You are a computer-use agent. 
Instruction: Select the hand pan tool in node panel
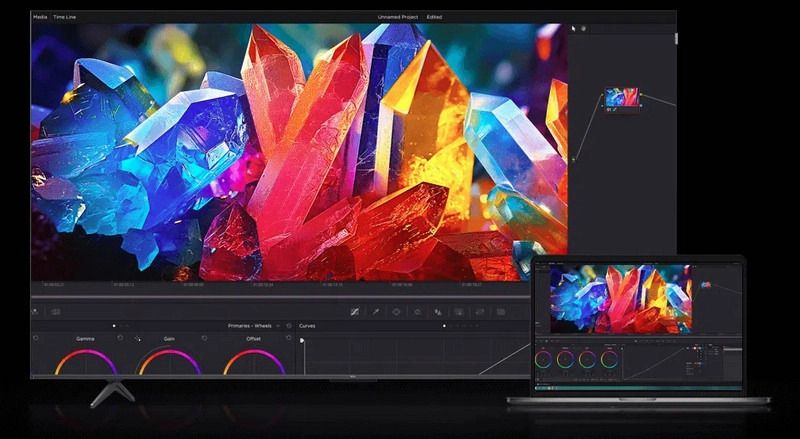(585, 28)
